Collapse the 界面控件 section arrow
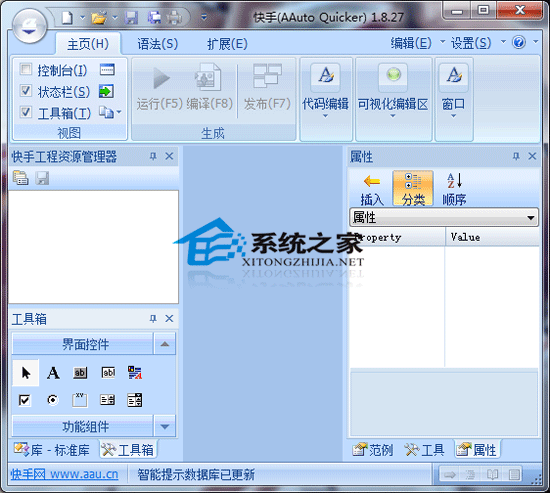 click(165, 344)
